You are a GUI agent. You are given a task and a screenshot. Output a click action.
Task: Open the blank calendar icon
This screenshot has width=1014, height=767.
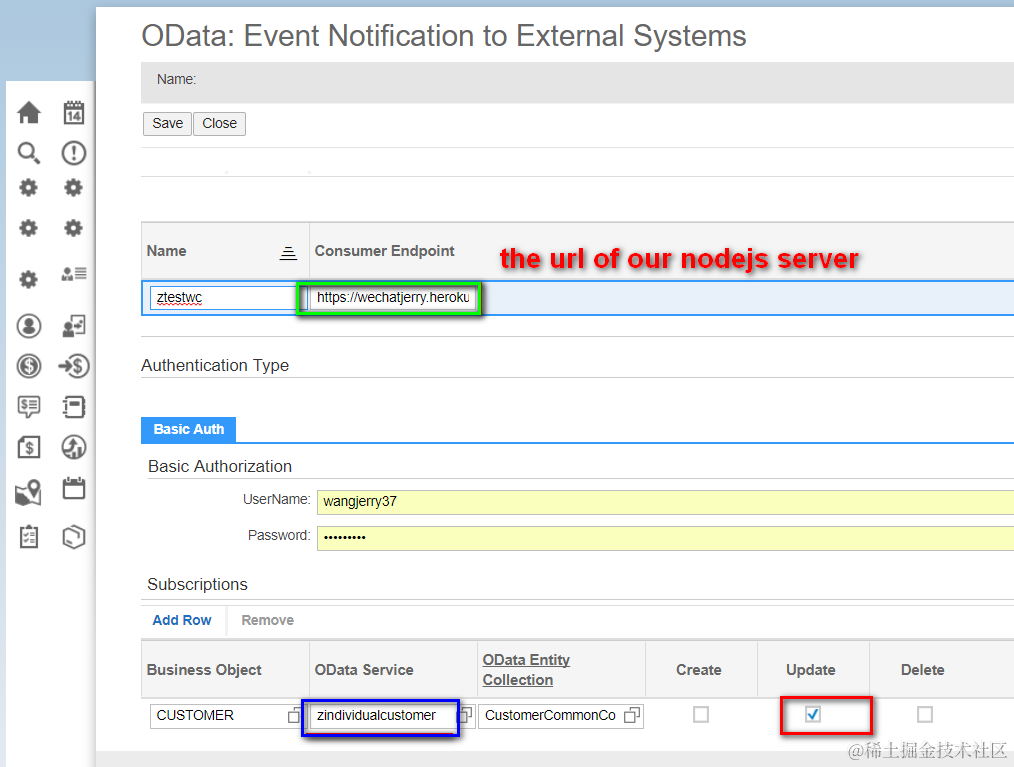[74, 488]
